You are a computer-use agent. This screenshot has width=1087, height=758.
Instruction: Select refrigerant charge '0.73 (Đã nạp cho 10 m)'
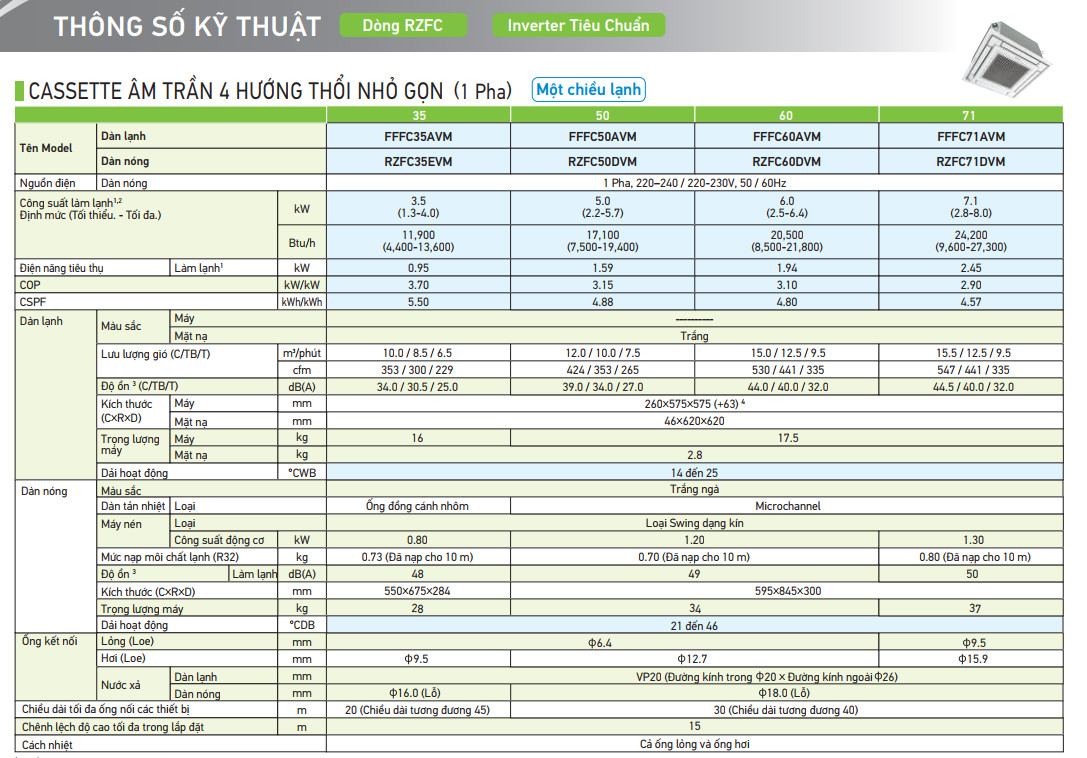pos(417,558)
